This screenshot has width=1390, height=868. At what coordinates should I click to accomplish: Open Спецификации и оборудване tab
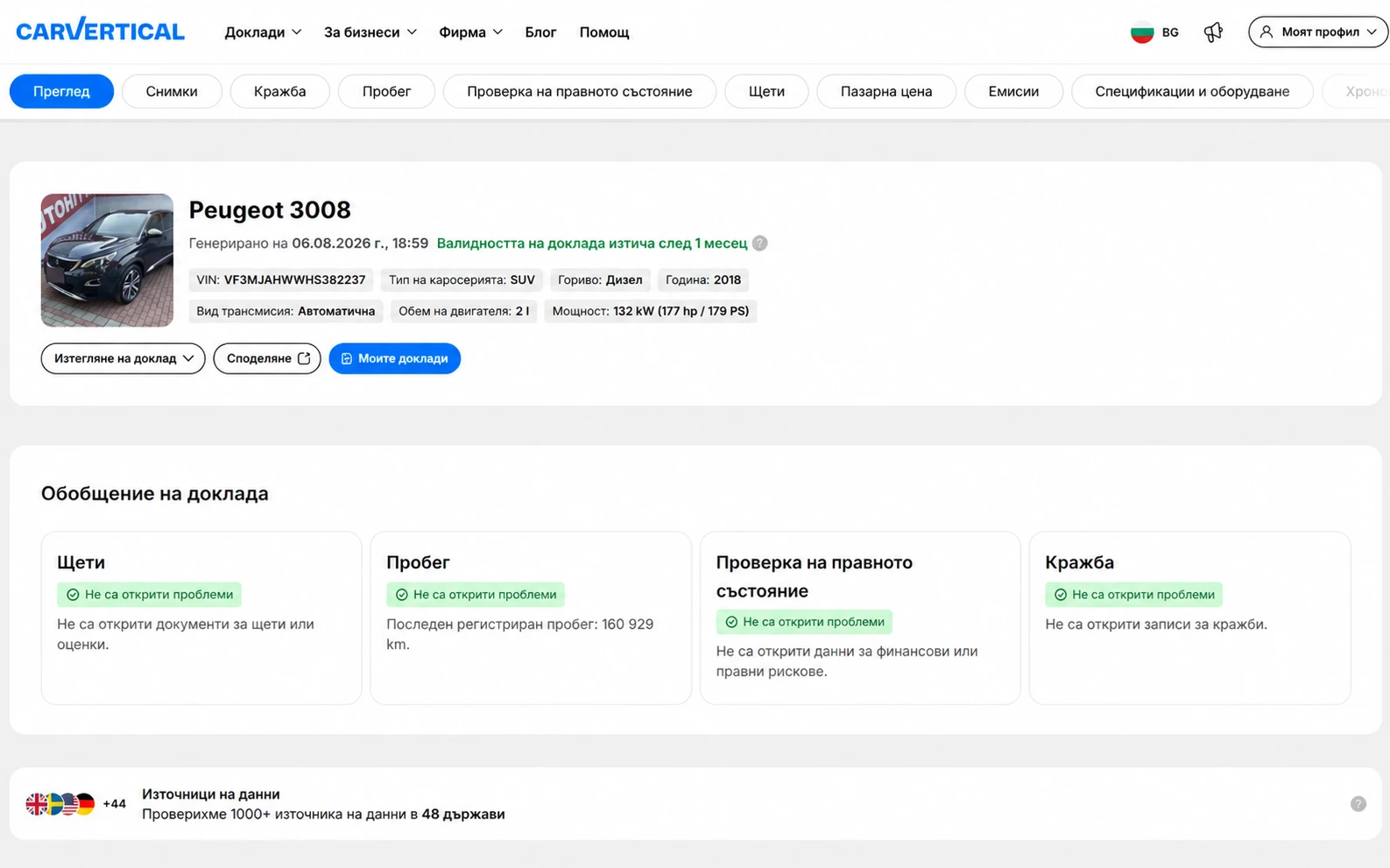point(1192,91)
